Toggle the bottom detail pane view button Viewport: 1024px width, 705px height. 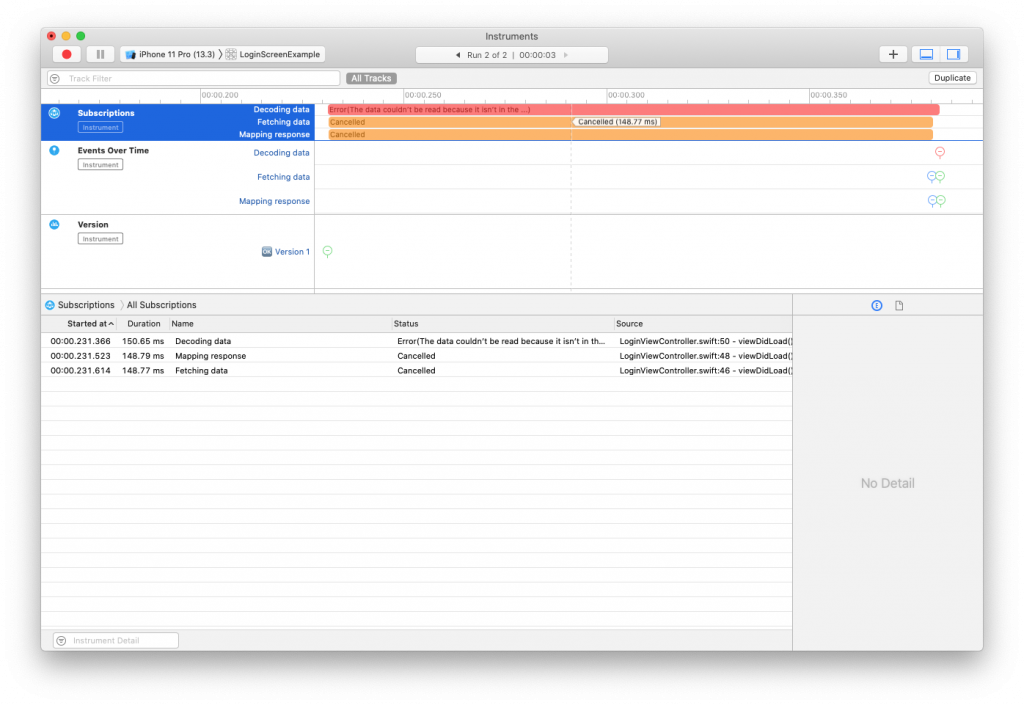(926, 54)
